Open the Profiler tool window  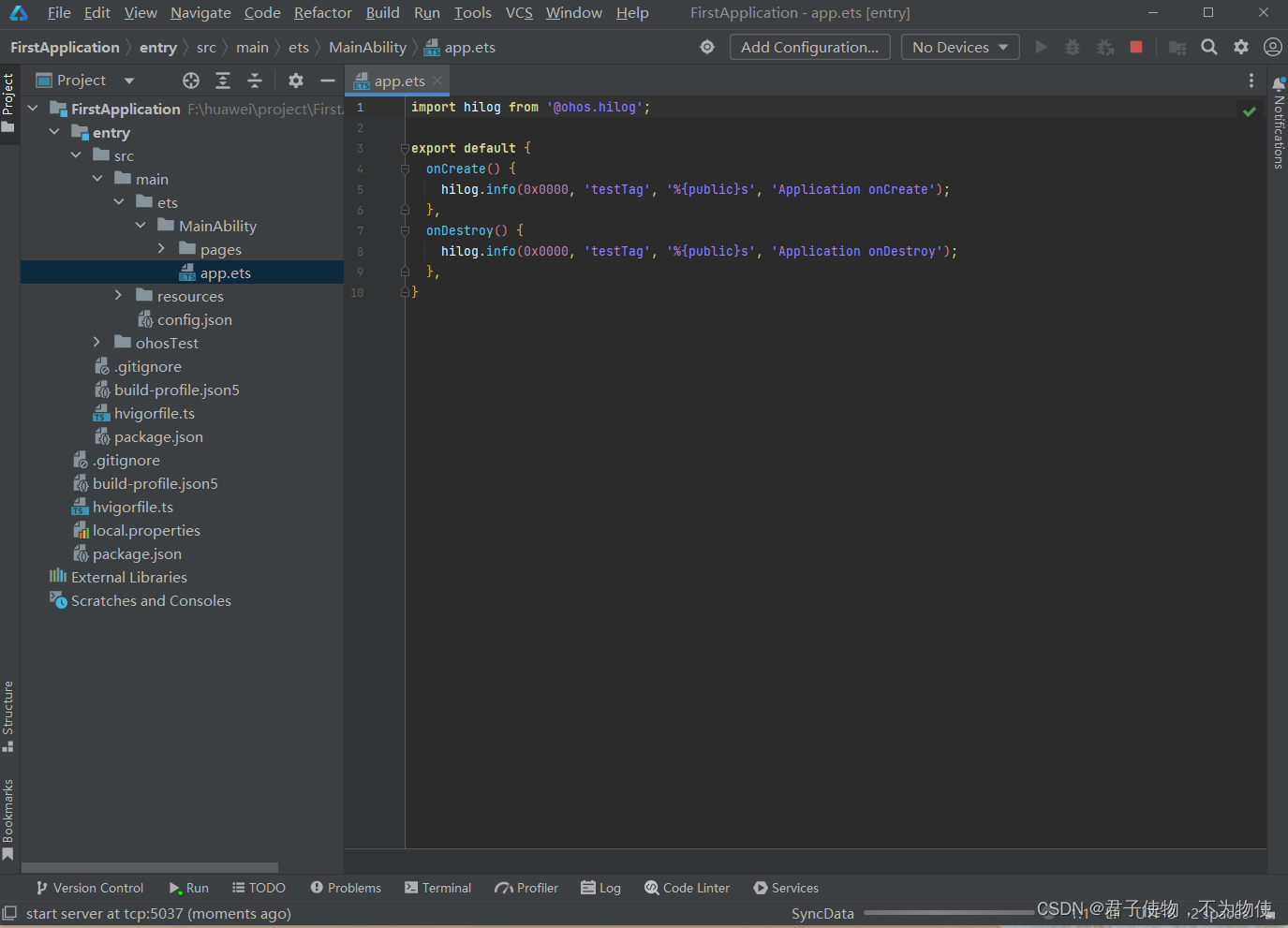click(x=526, y=888)
